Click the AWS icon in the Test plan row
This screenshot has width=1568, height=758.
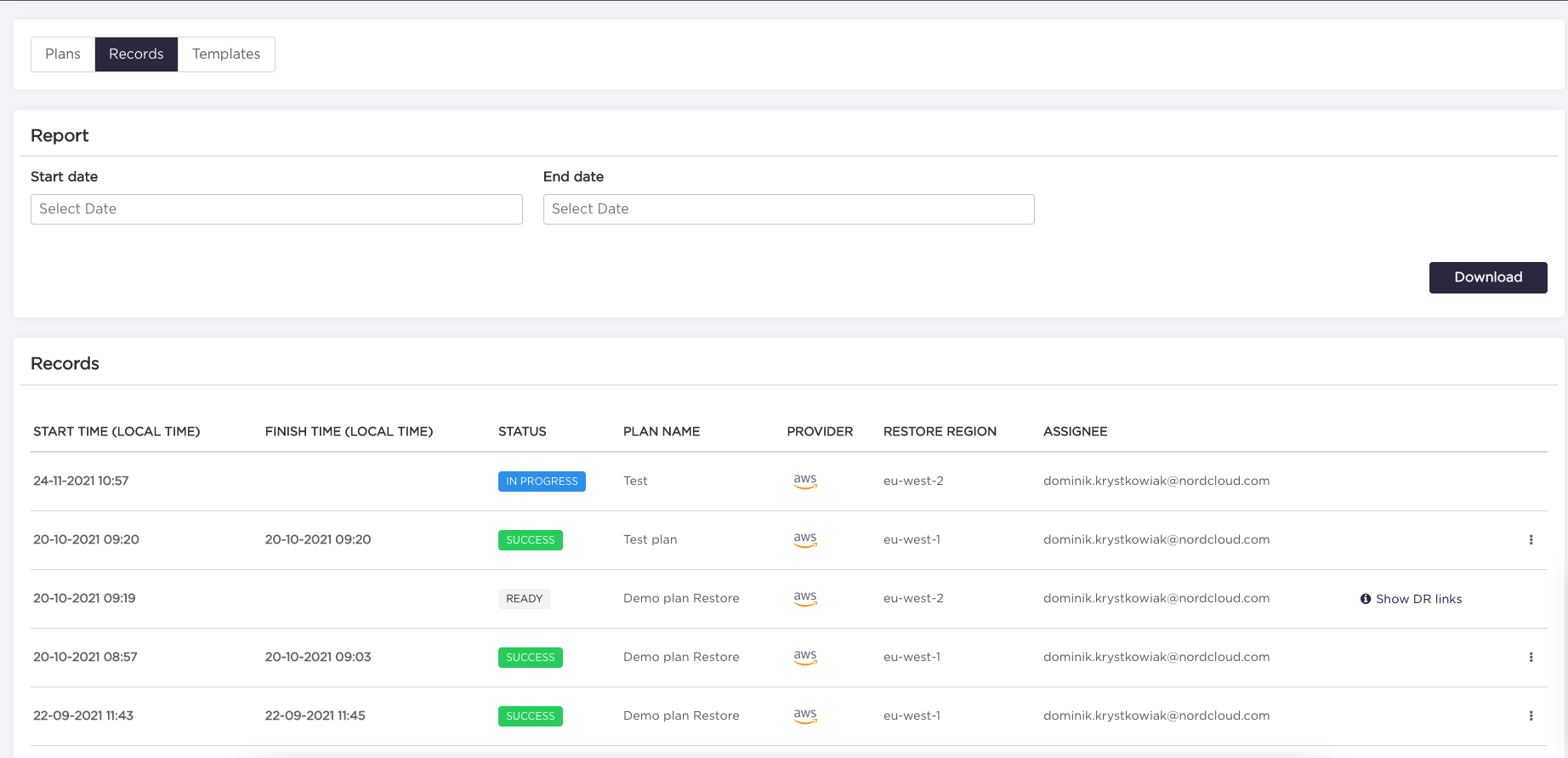click(x=804, y=539)
